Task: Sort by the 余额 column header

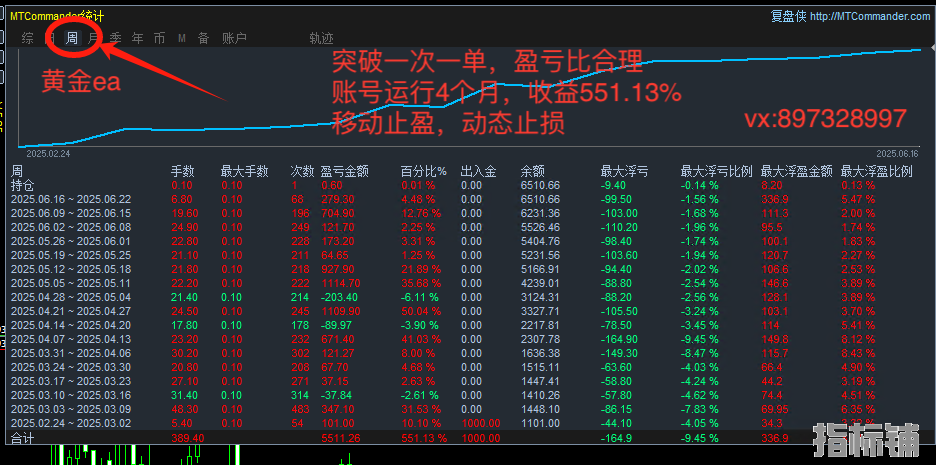Action: tap(532, 171)
